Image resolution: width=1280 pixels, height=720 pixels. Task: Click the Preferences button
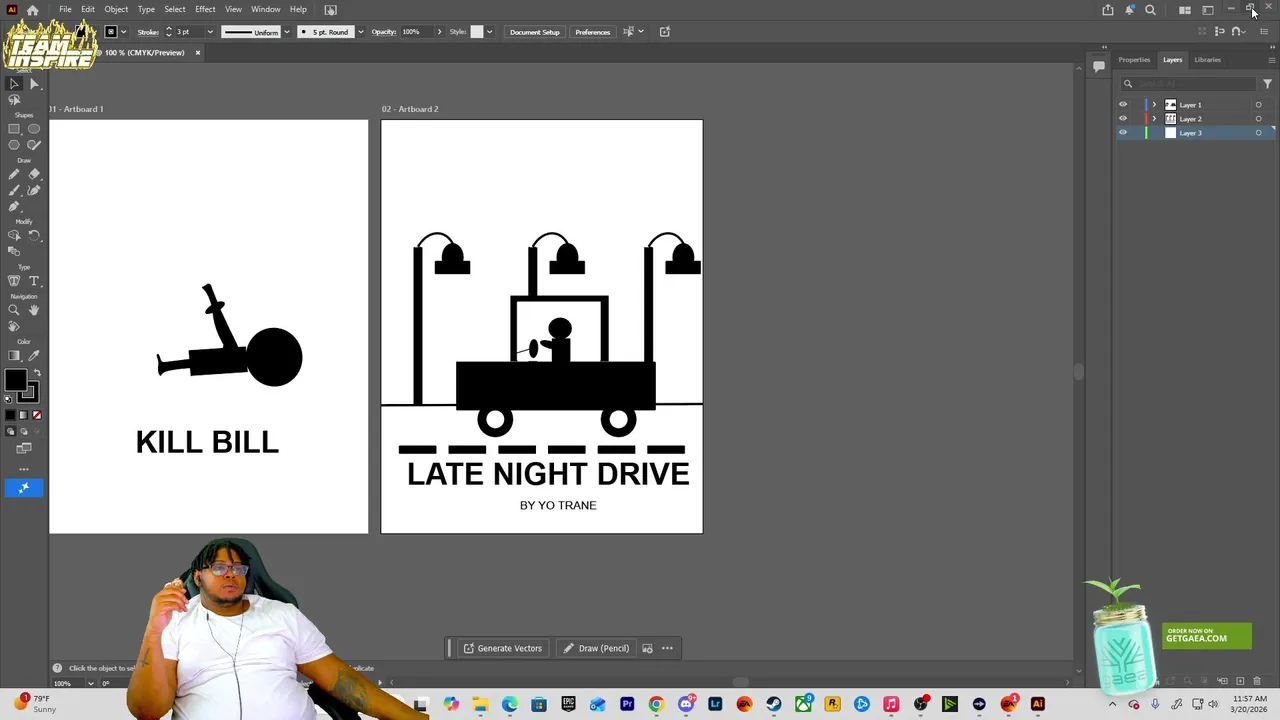[592, 32]
